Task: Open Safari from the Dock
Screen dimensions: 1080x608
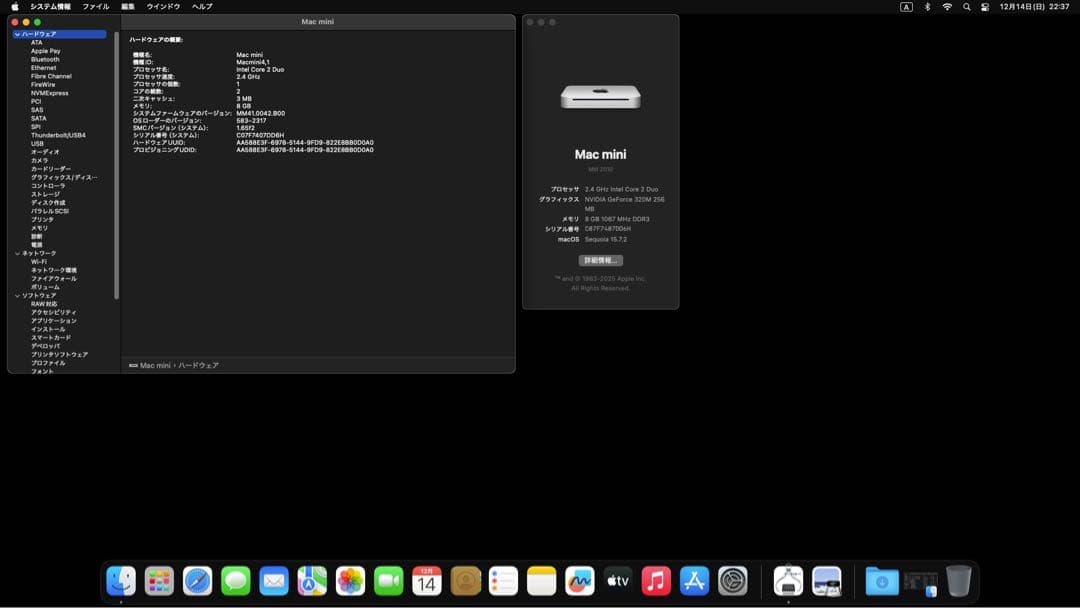Action: point(197,580)
